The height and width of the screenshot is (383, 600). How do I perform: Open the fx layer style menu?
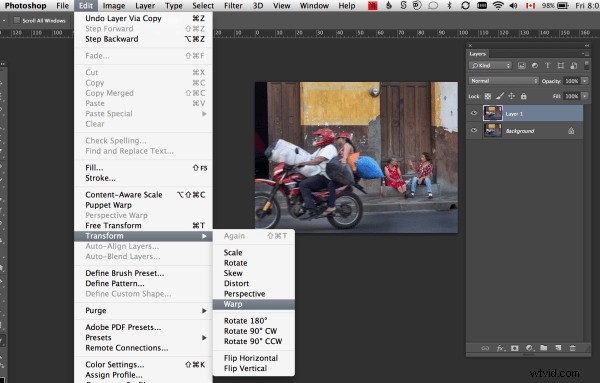(500, 348)
